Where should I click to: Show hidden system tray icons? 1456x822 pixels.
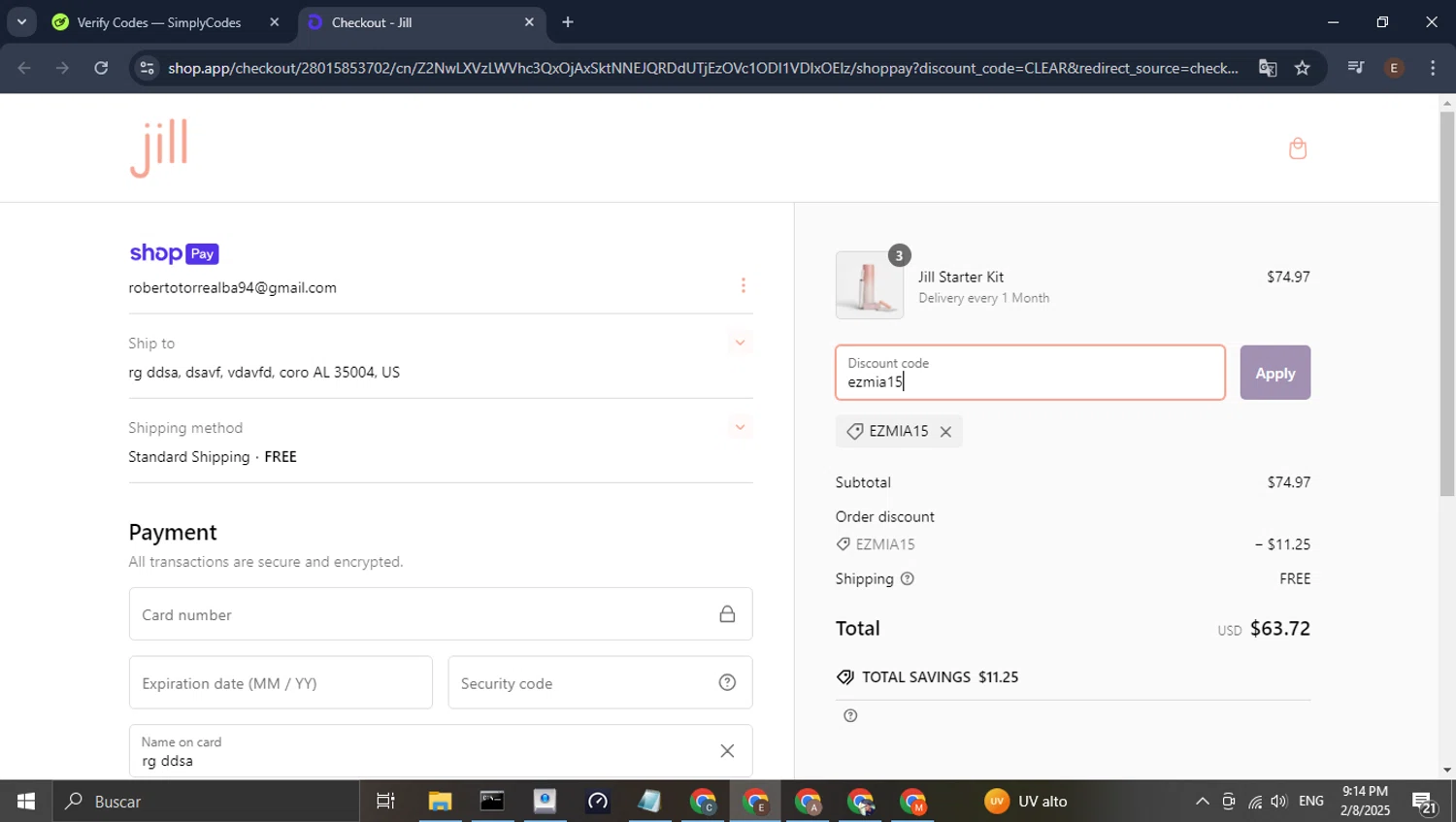coord(1203,802)
